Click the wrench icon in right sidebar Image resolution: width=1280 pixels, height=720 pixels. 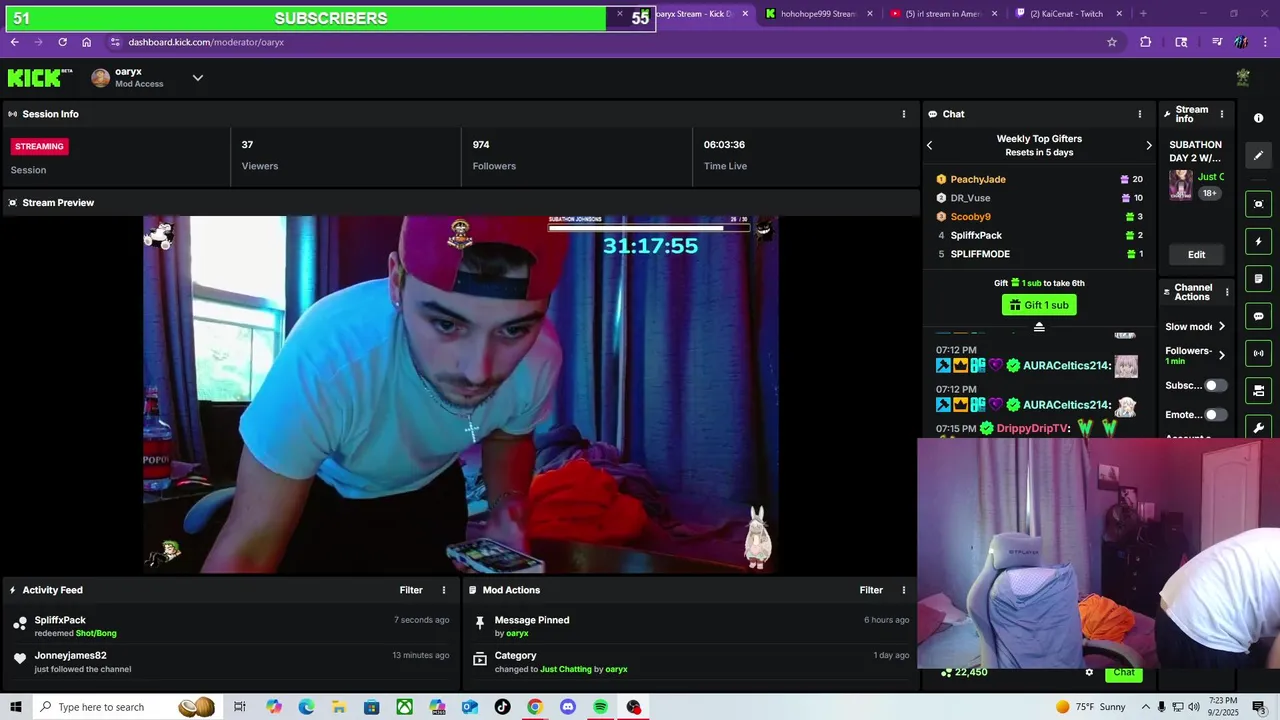1258,427
